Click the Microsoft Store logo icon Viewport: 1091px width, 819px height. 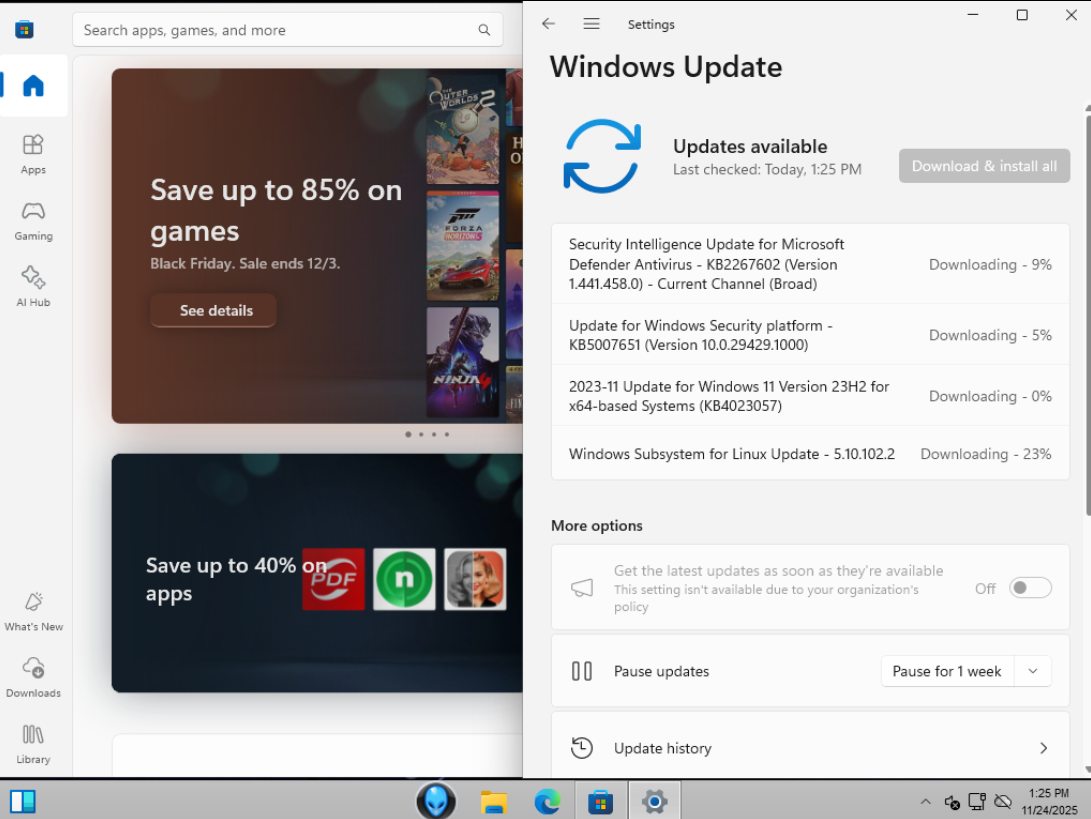click(x=24, y=29)
